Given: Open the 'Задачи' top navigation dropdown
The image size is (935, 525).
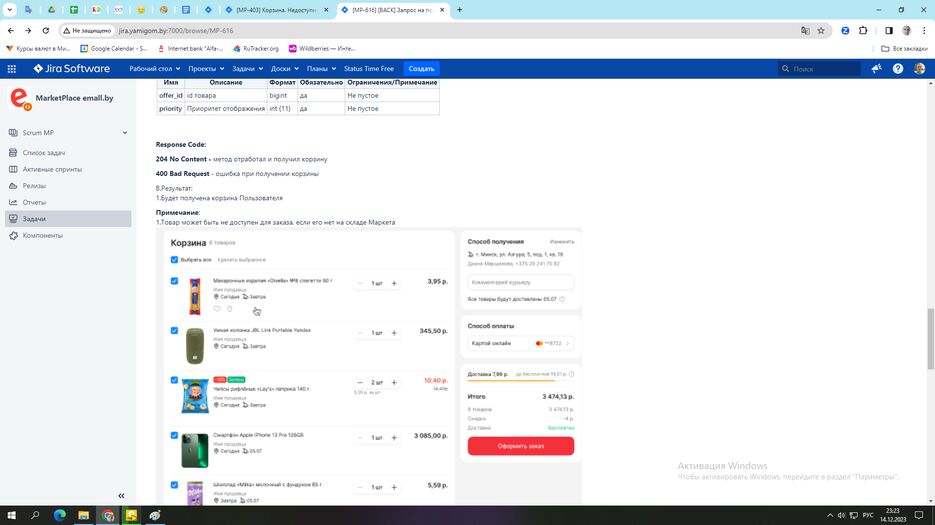Looking at the screenshot, I should point(247,69).
